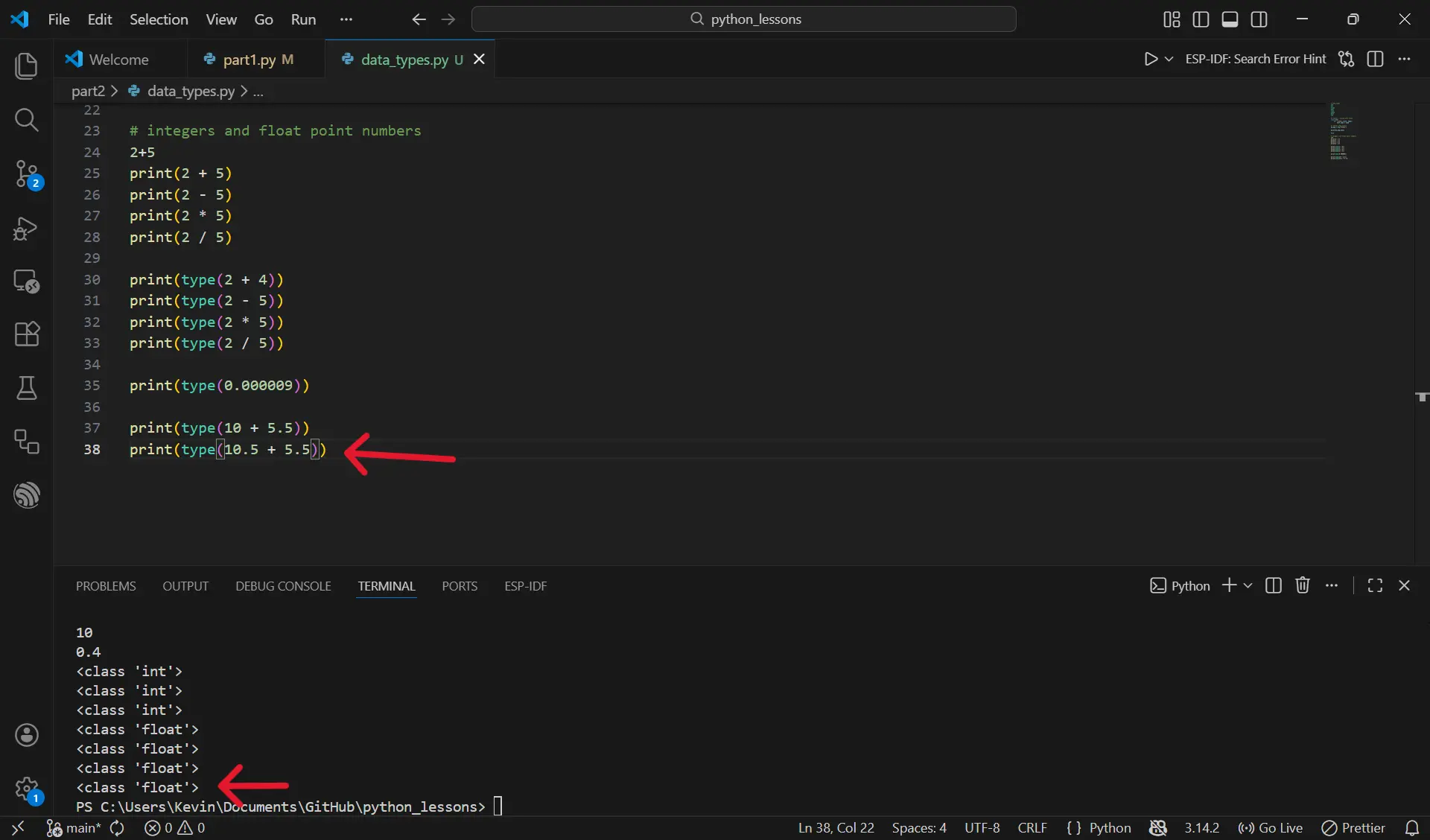Open the ESP-IDF Espressif view icon
Image resolution: width=1430 pixels, height=840 pixels.
coord(27,494)
